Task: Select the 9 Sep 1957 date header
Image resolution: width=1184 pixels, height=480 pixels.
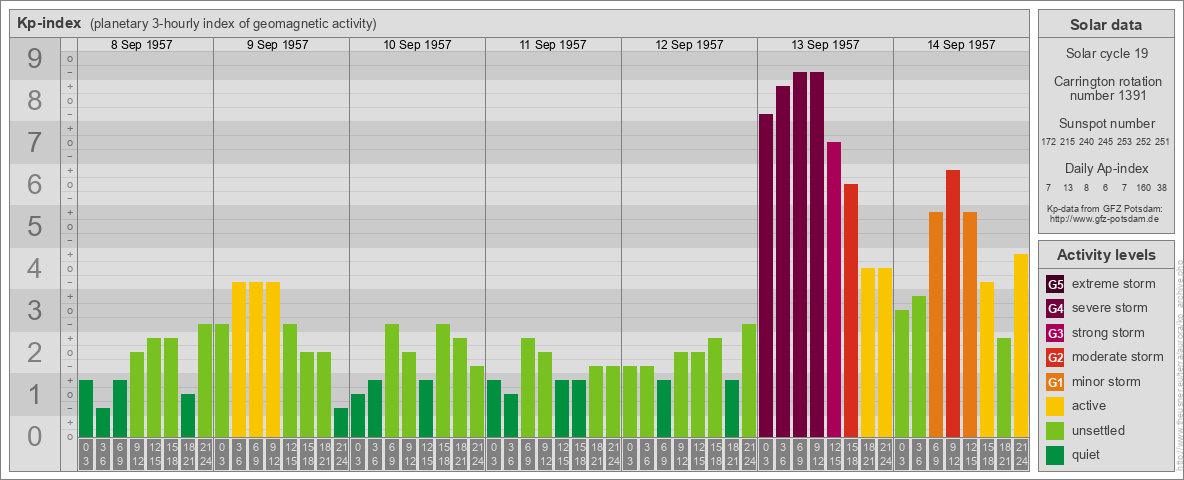Action: click(x=277, y=45)
